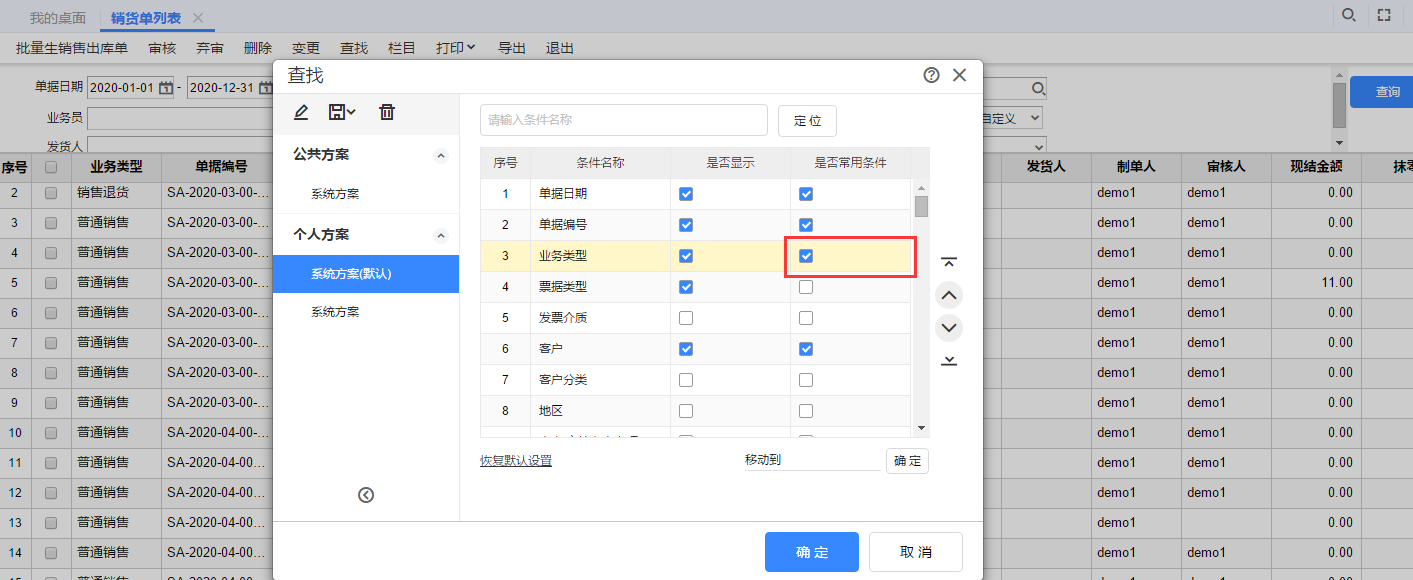1413x580 pixels.
Task: Open help via the question mark icon
Action: click(x=931, y=75)
